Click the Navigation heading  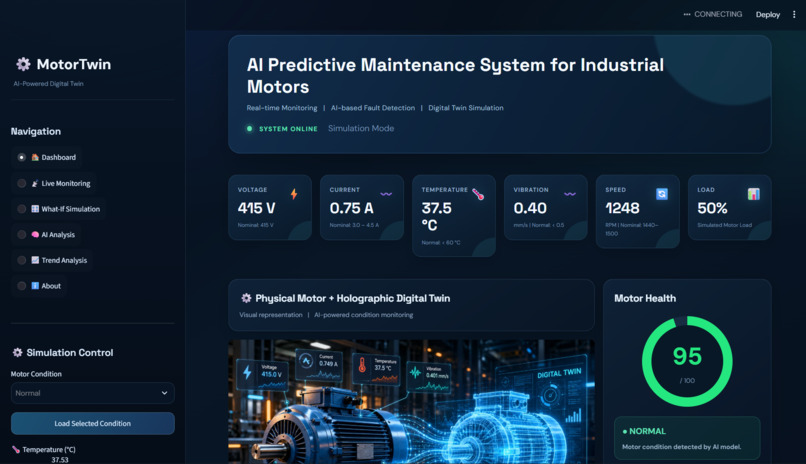click(35, 132)
